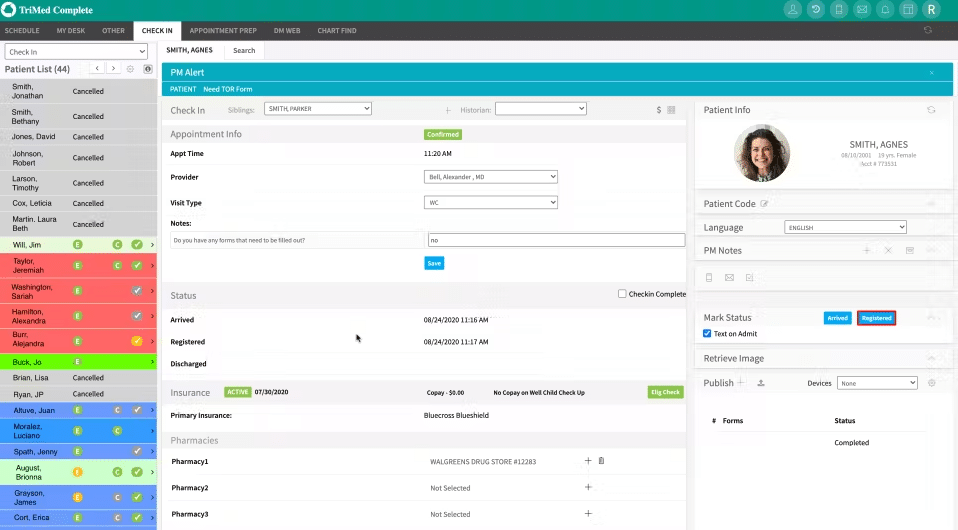Delete PM Note with X icon
Image resolution: width=958 pixels, height=530 pixels.
coord(888,251)
